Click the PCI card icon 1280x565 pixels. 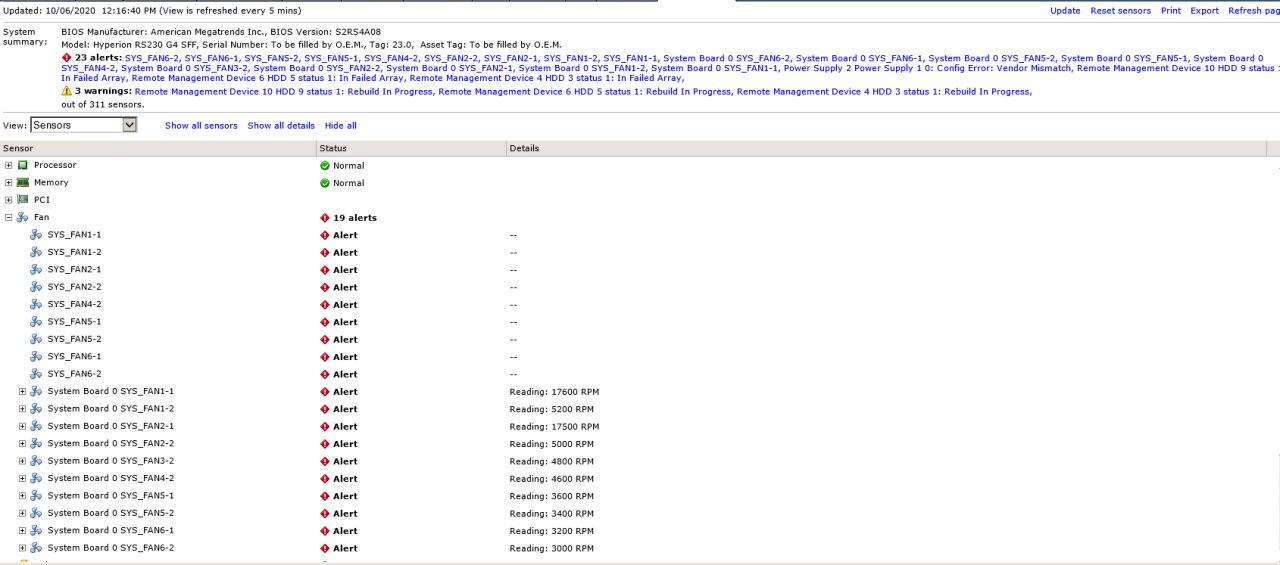coord(22,200)
